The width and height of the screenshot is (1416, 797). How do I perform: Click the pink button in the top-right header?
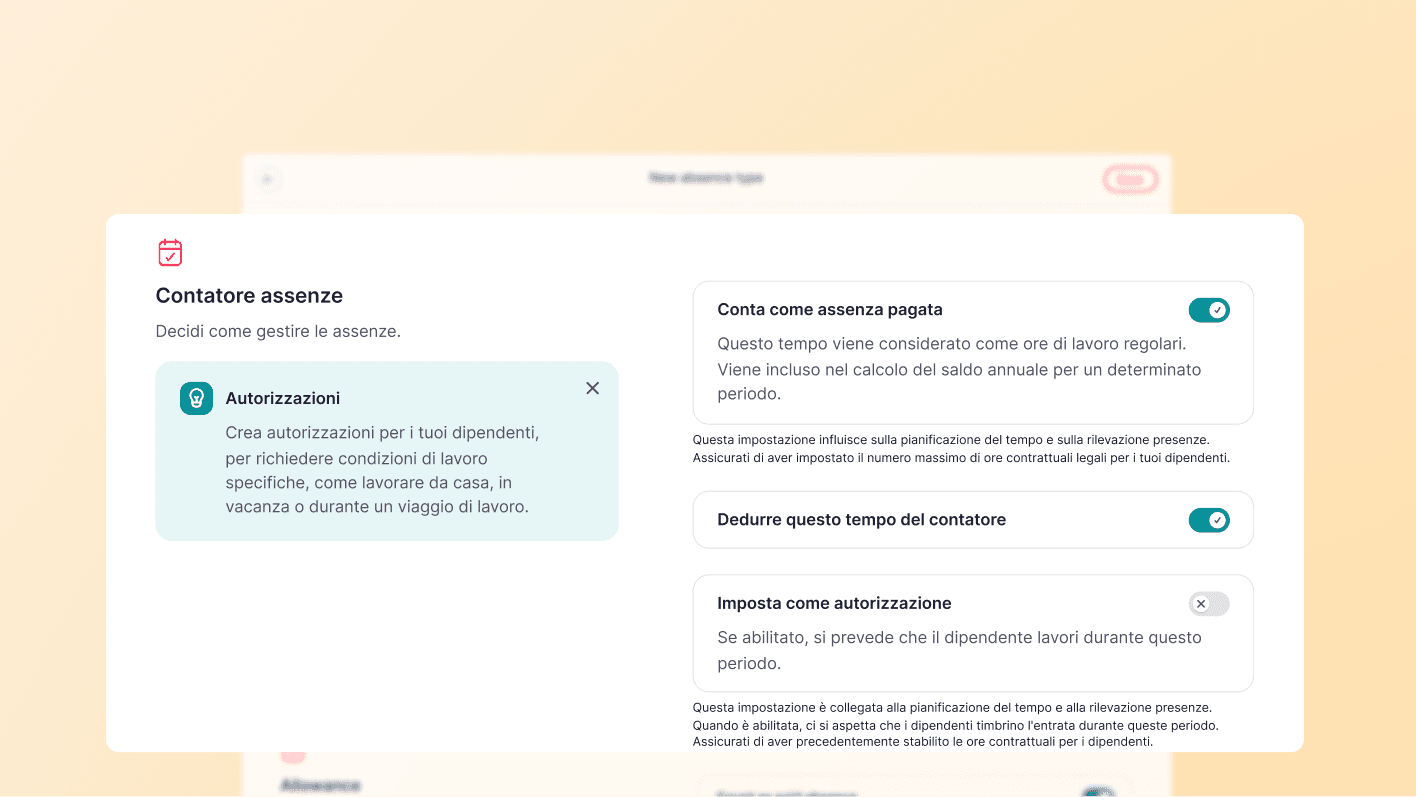(1130, 180)
